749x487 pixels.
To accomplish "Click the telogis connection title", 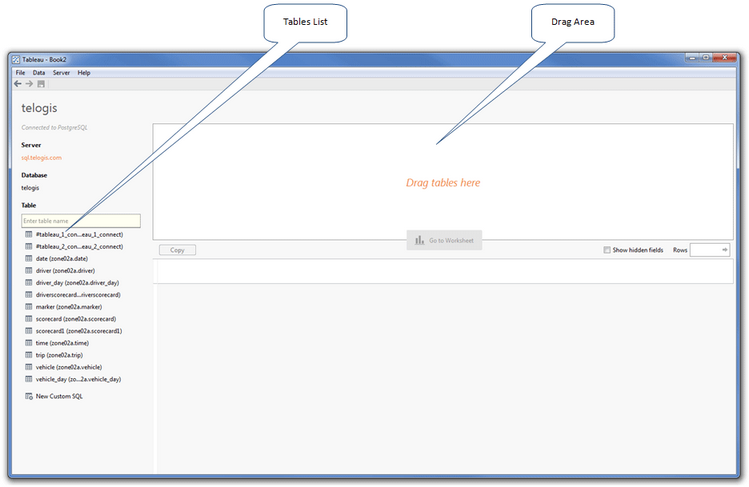I will (x=39, y=108).
